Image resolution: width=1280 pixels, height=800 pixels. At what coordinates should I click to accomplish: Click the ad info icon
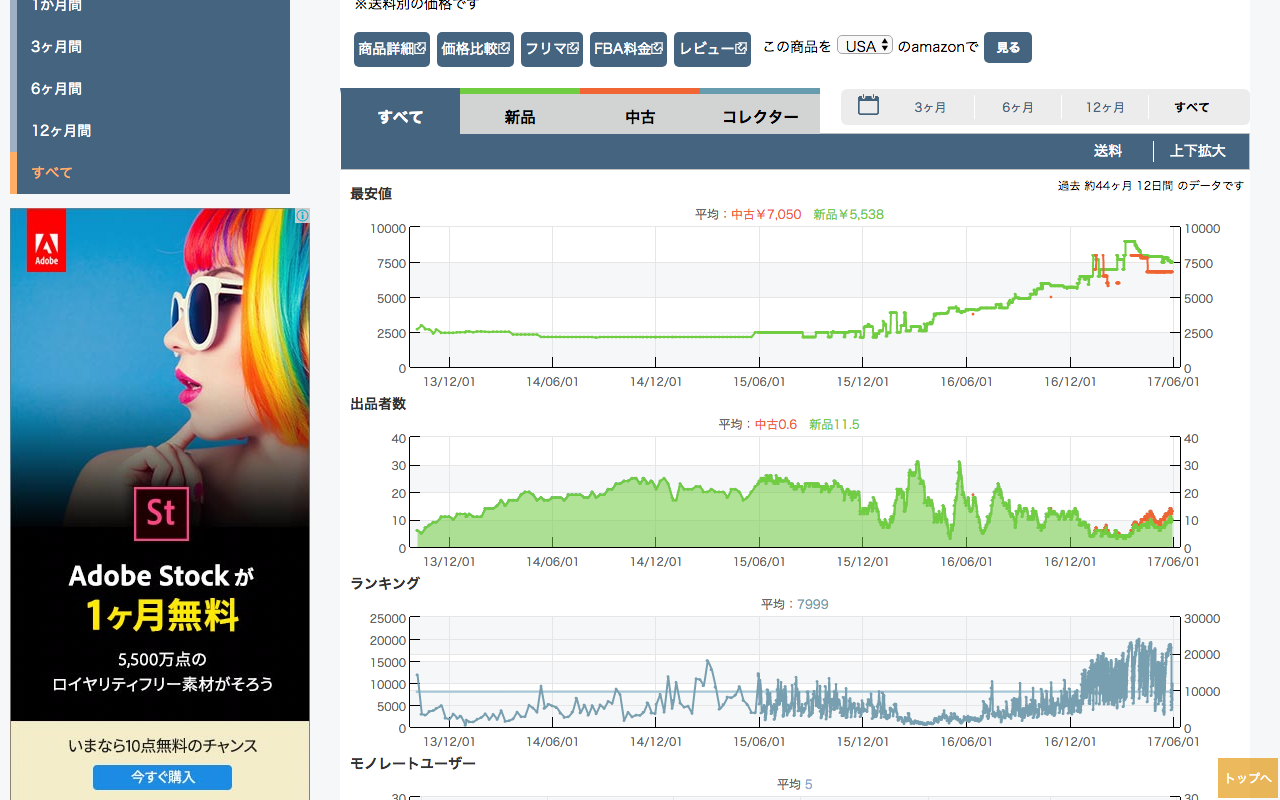[x=302, y=216]
